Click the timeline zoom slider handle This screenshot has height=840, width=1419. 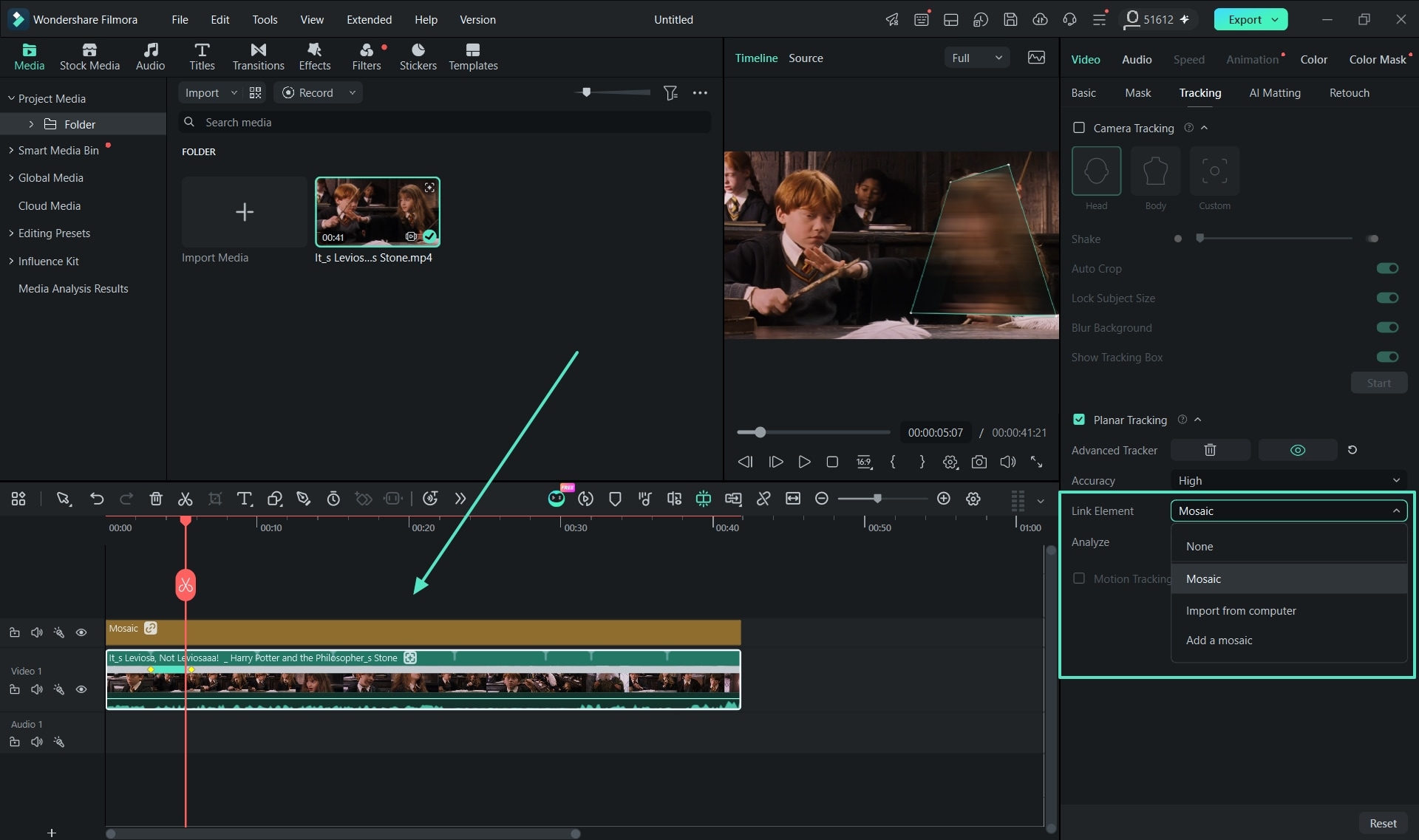click(x=877, y=499)
